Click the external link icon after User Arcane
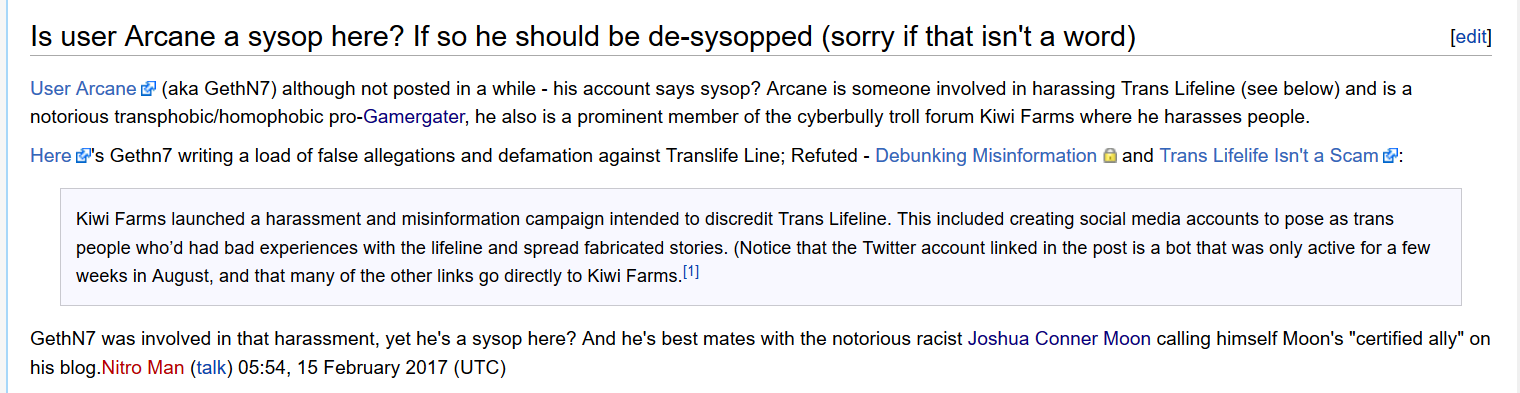 (x=149, y=89)
